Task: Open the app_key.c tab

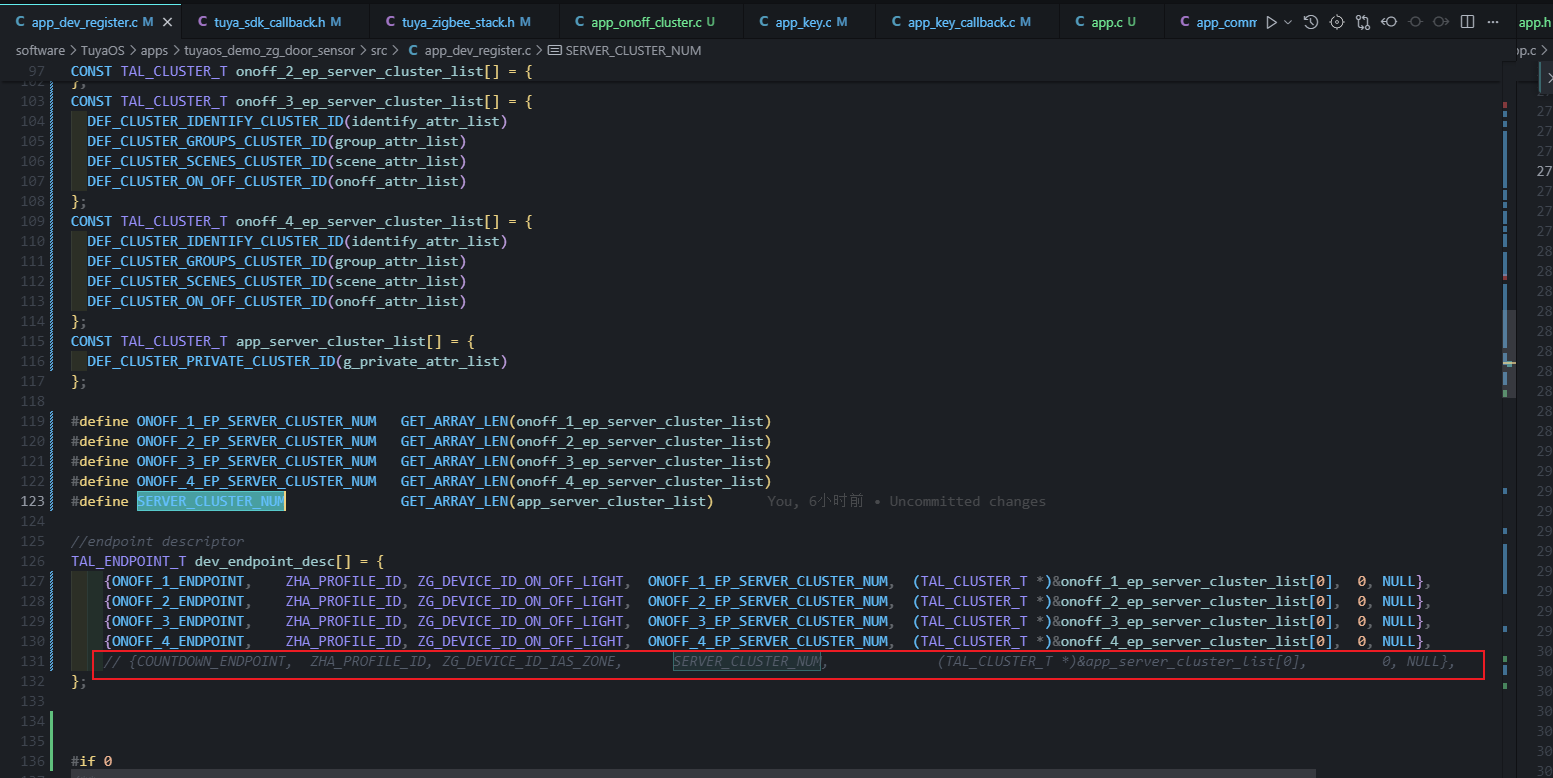Action: (x=810, y=22)
